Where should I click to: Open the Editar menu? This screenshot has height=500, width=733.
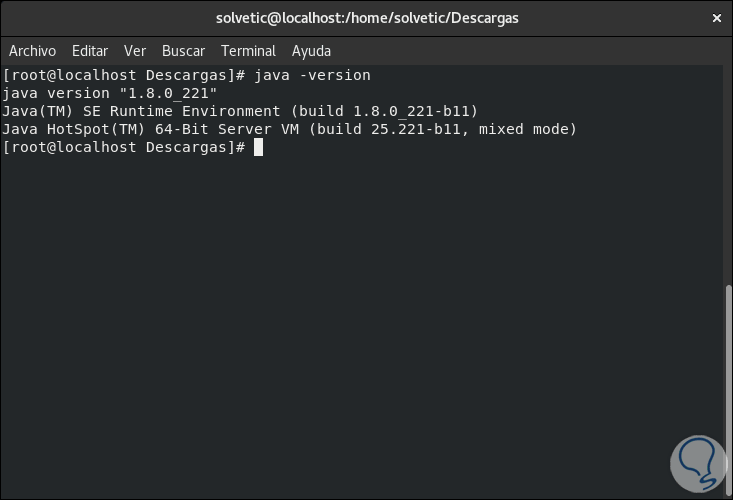pos(90,51)
